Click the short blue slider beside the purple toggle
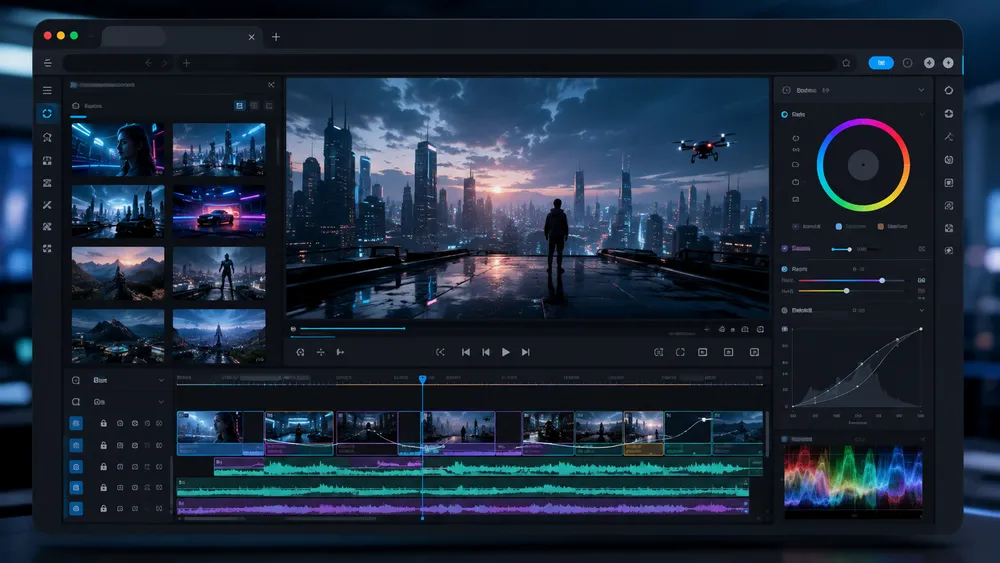Viewport: 1000px width, 563px height. 842,249
